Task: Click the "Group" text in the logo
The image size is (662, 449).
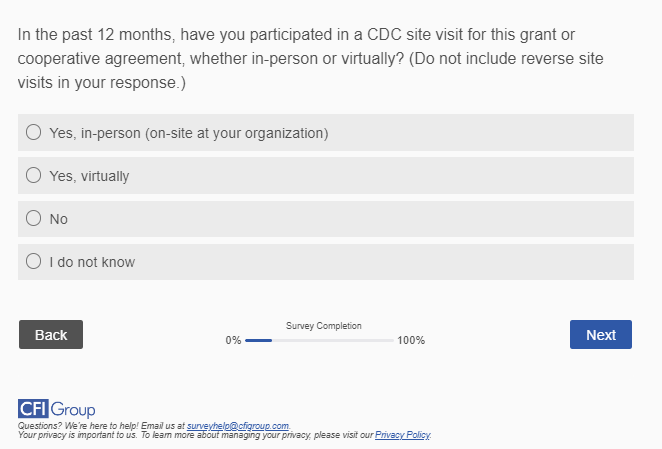Action: [x=73, y=409]
